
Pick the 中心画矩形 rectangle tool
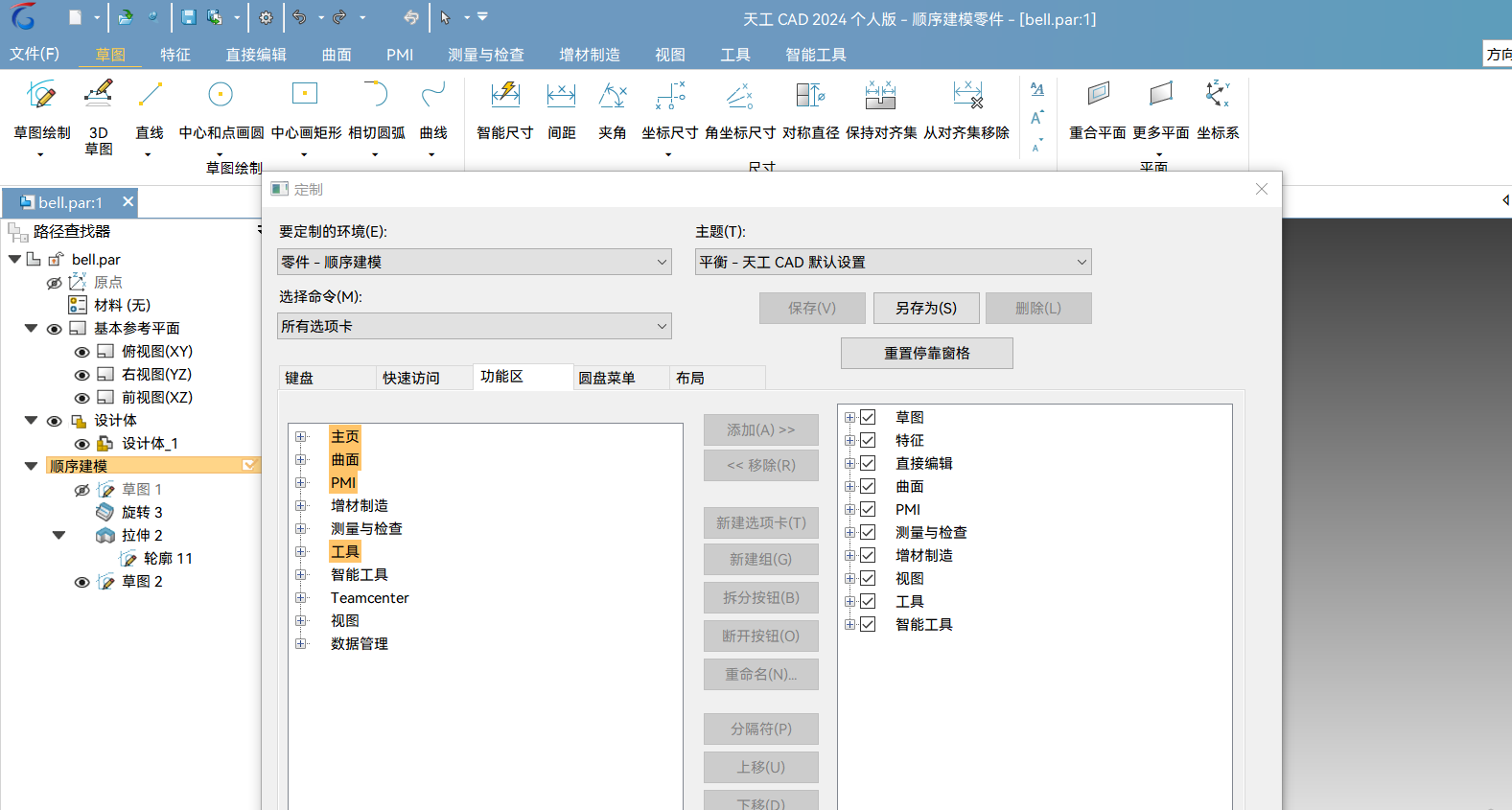point(305,94)
